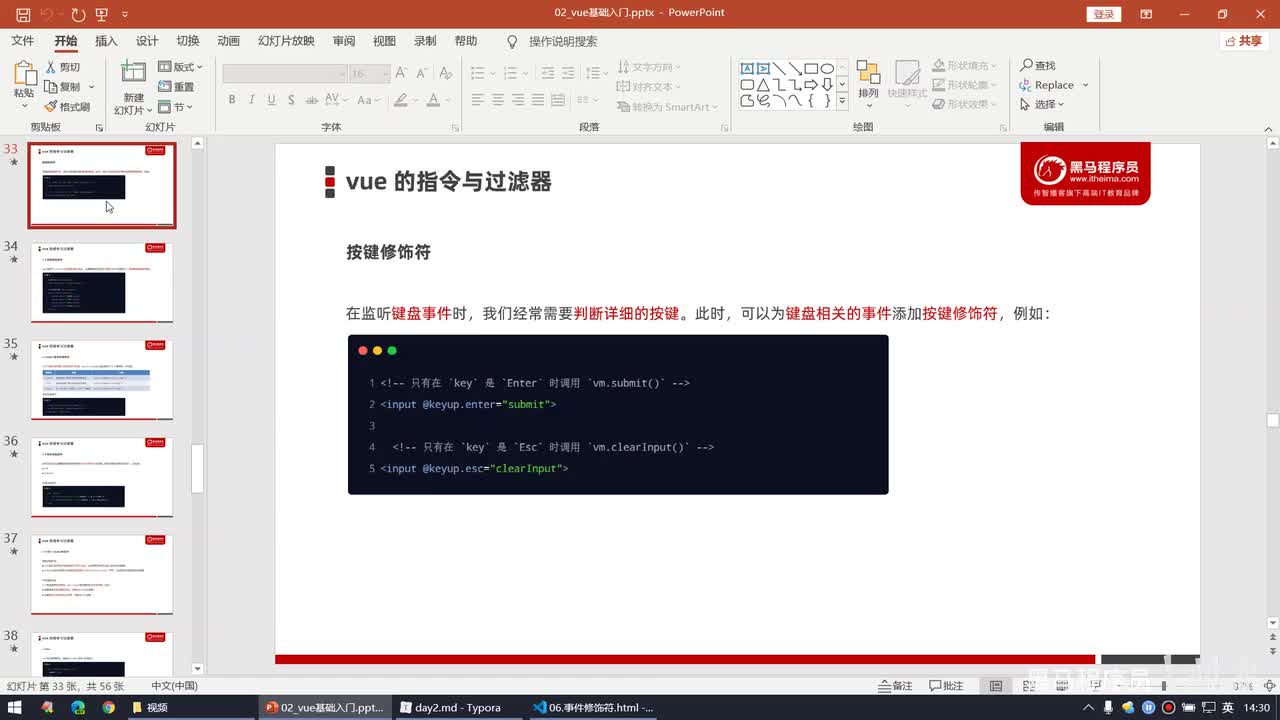Toggle Normal view button in status bar
Viewport: 1280px width, 720px height.
tap(995, 686)
